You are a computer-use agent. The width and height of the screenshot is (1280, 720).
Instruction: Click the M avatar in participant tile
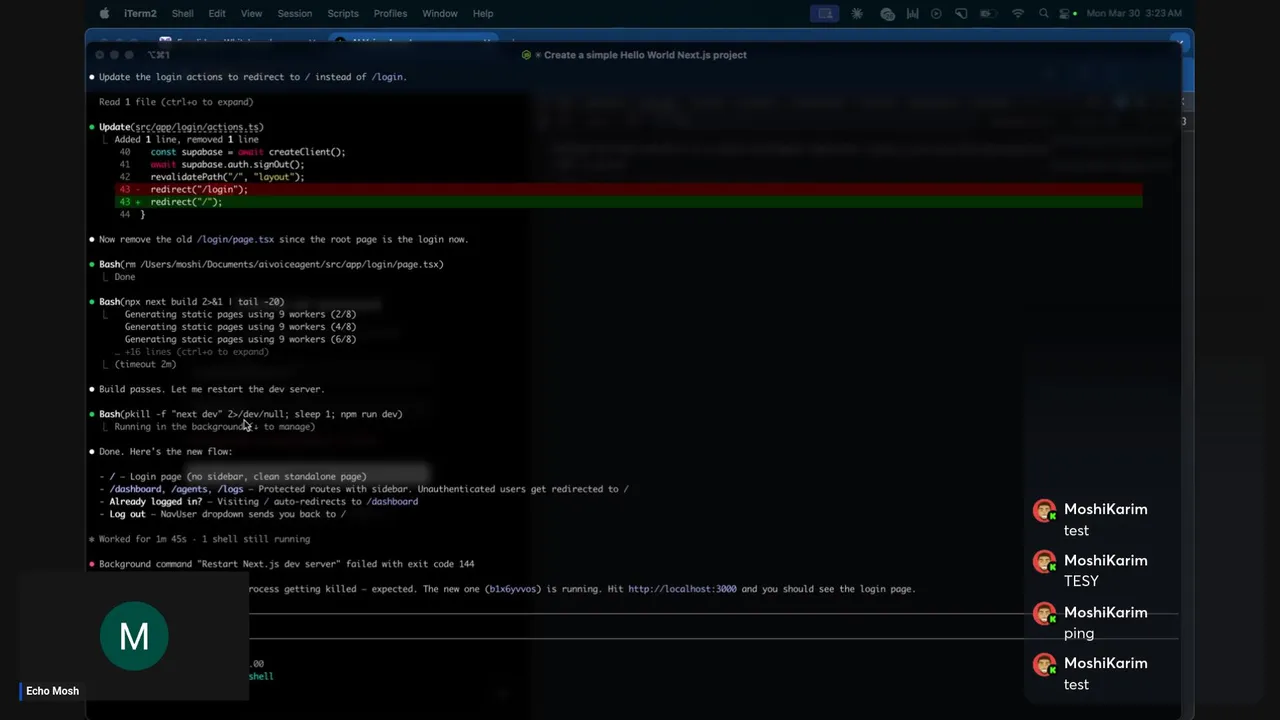[x=134, y=636]
